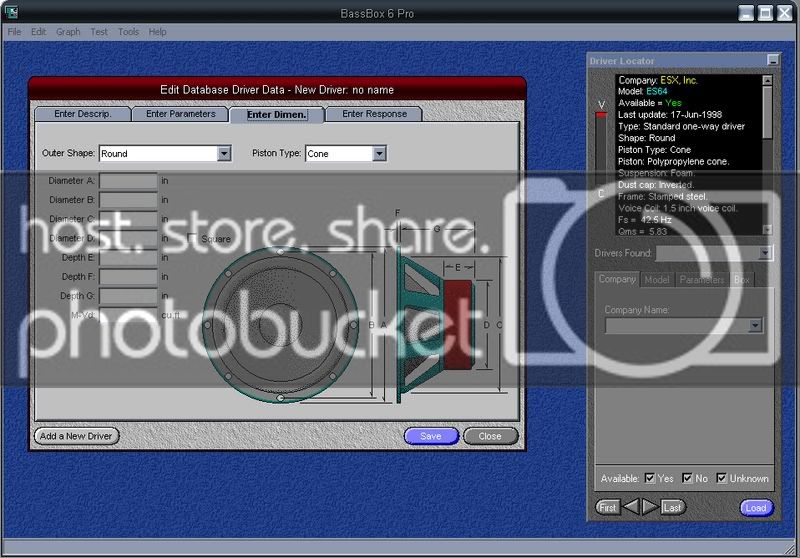This screenshot has width=800, height=558.
Task: Go to Last driver record
Action: [x=673, y=508]
